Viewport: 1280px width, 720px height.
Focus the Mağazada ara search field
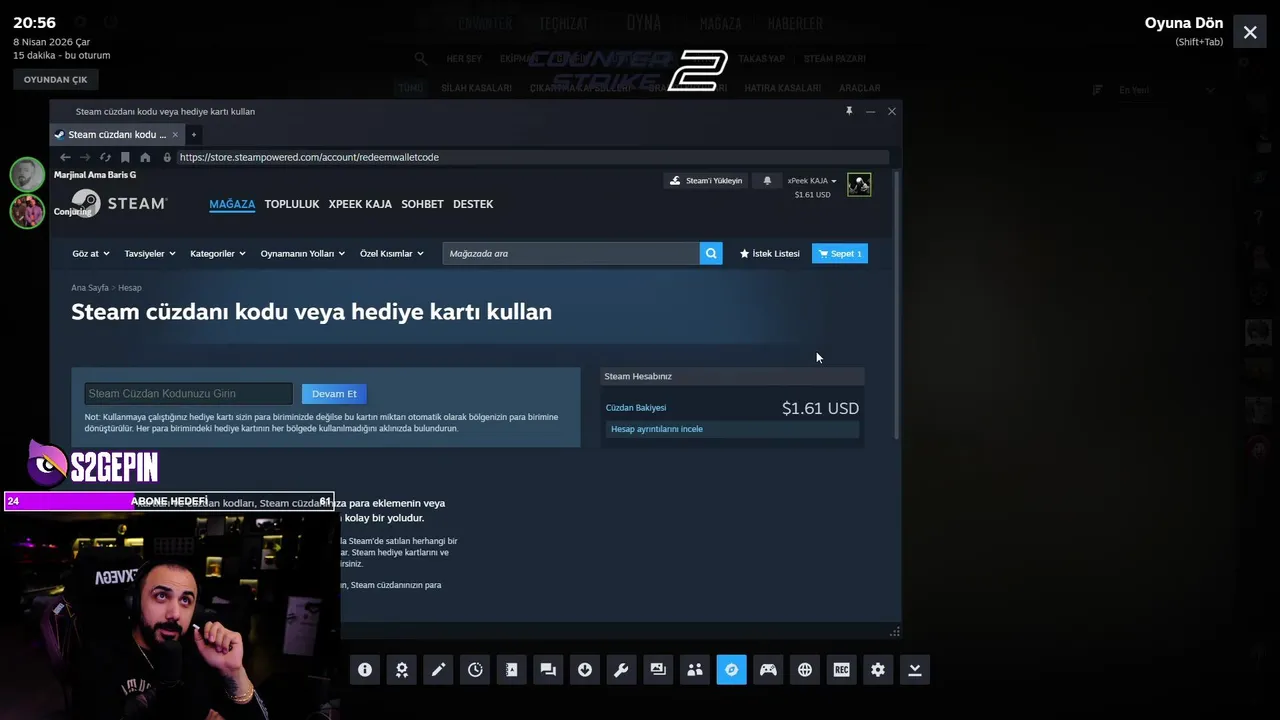tap(571, 254)
